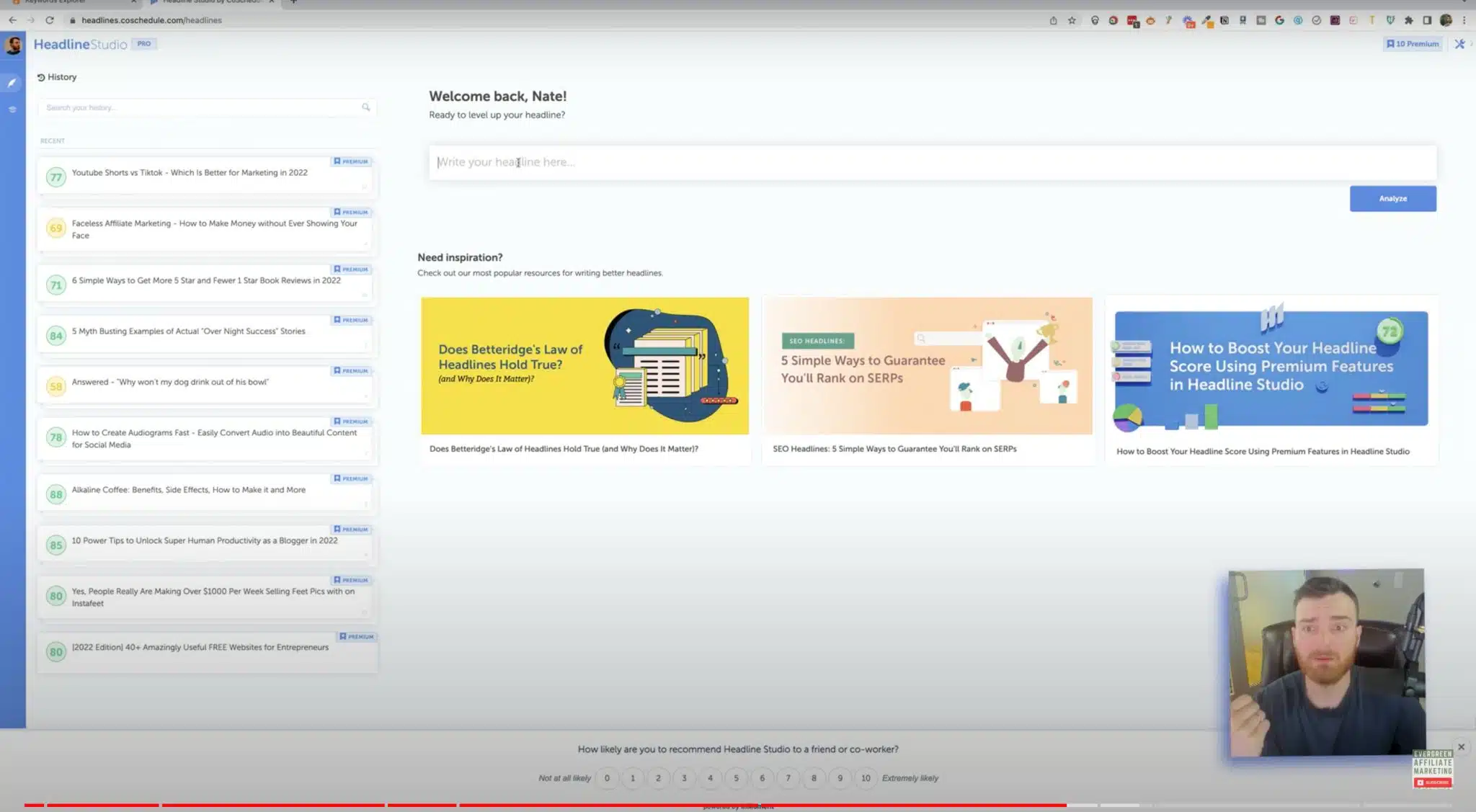Viewport: 1476px width, 812px height.
Task: Click the tools icon next to Premium
Action: coord(1459,44)
